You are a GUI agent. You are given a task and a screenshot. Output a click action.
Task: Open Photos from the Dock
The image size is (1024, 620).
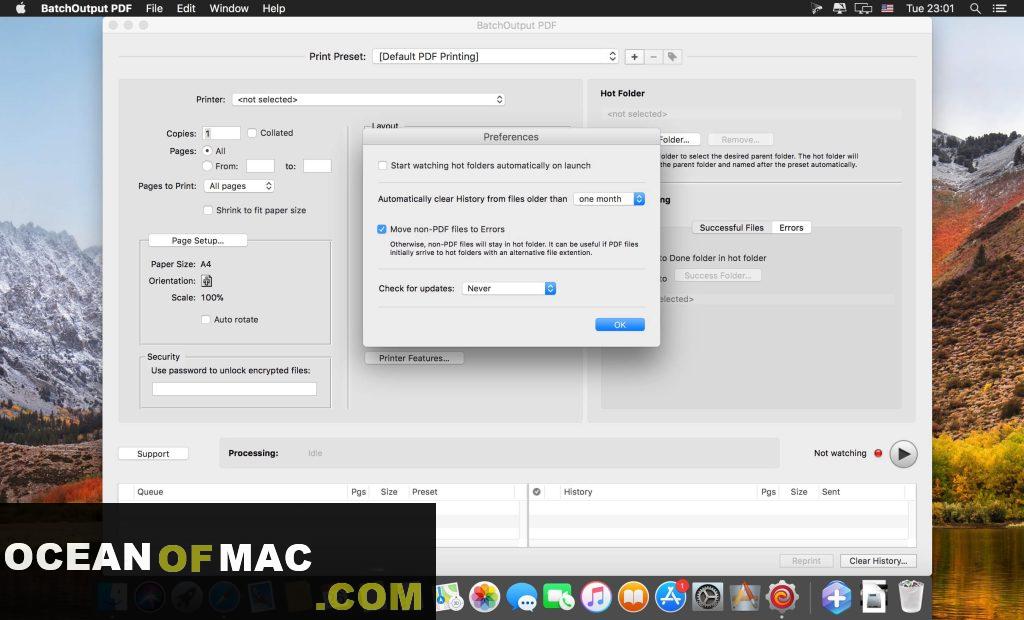tap(485, 596)
